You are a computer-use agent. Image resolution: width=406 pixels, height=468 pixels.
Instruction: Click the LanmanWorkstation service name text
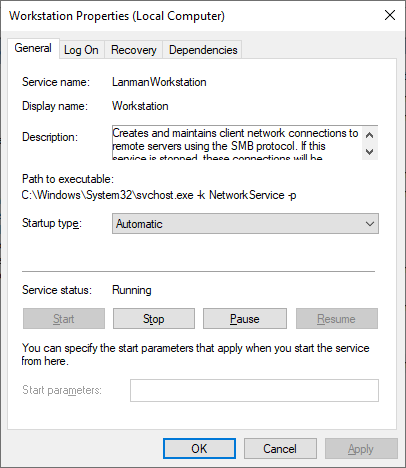coord(159,82)
